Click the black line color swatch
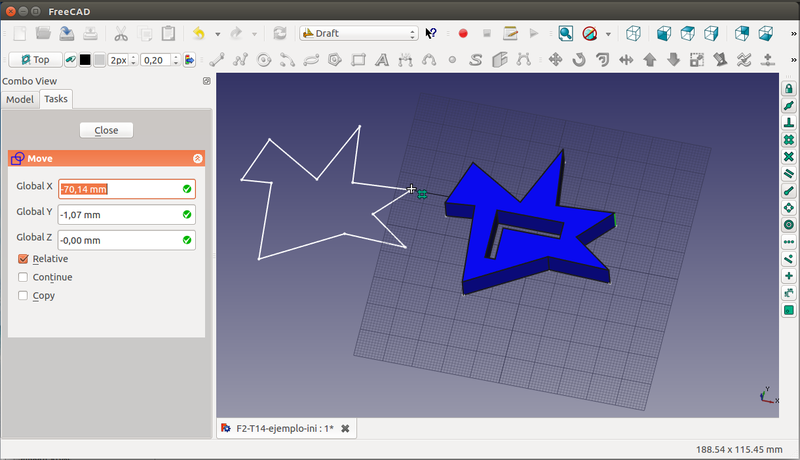 coord(85,60)
